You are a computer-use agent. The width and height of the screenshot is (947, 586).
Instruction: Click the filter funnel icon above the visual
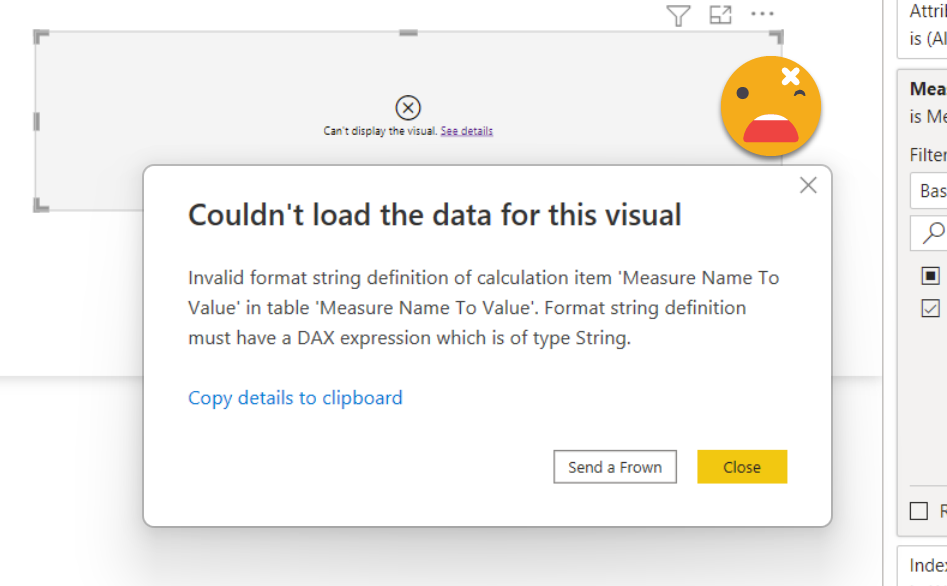tap(678, 15)
